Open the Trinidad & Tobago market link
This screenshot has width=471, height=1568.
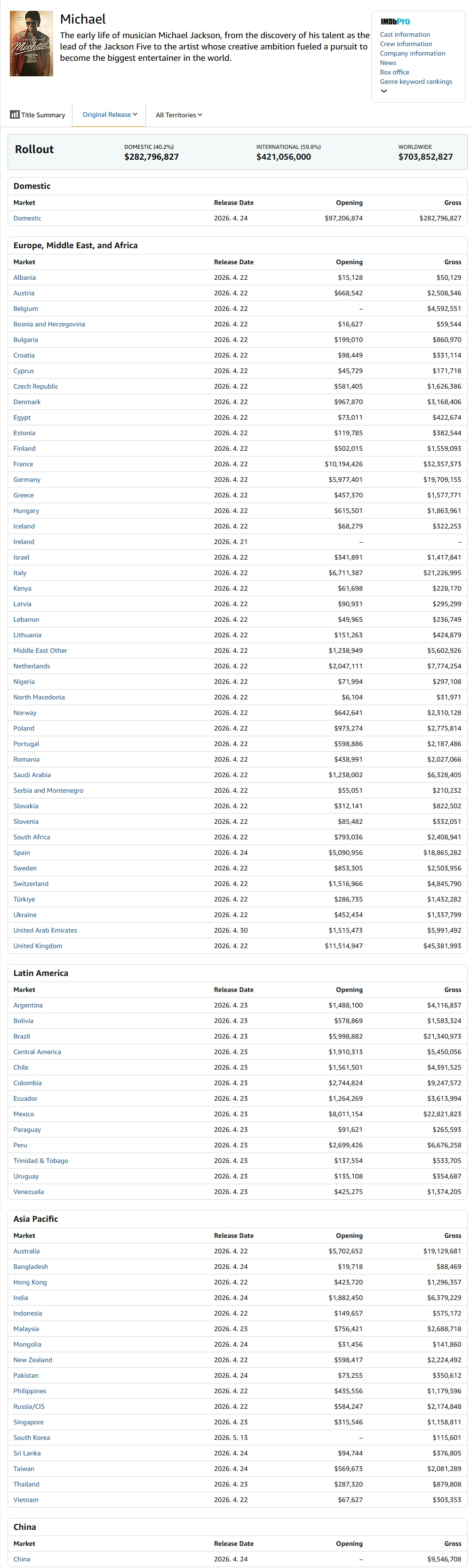[41, 1161]
